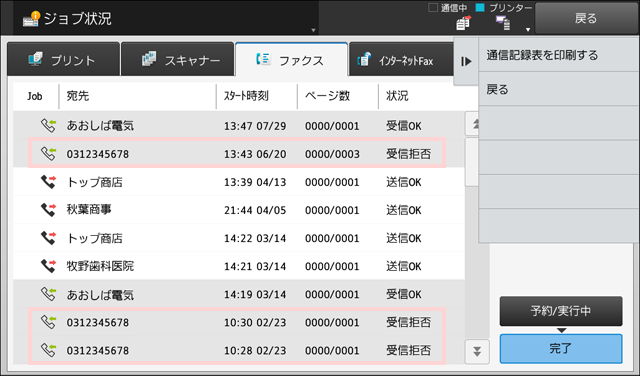
Task: Toggle the 通信中 indicator box
Action: tap(433, 8)
